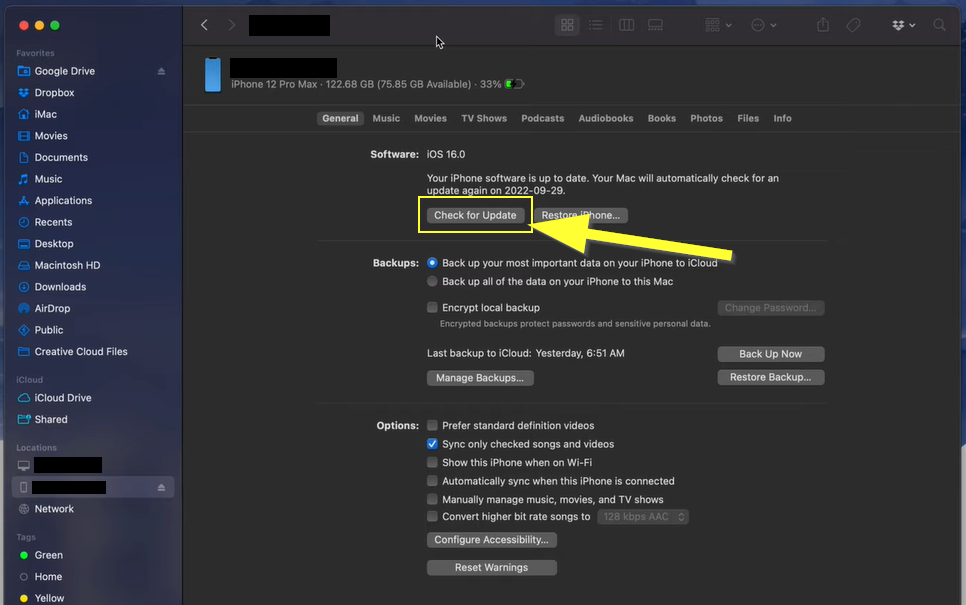
Task: Select back up to iCloud radio option
Action: (432, 263)
